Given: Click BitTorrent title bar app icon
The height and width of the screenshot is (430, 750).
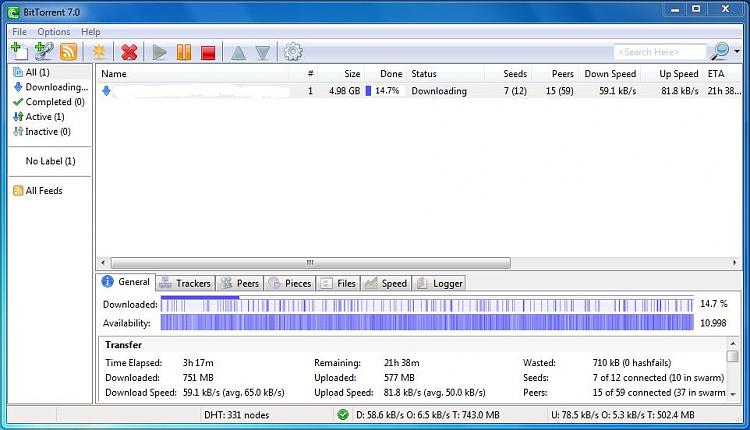Looking at the screenshot, I should (13, 12).
